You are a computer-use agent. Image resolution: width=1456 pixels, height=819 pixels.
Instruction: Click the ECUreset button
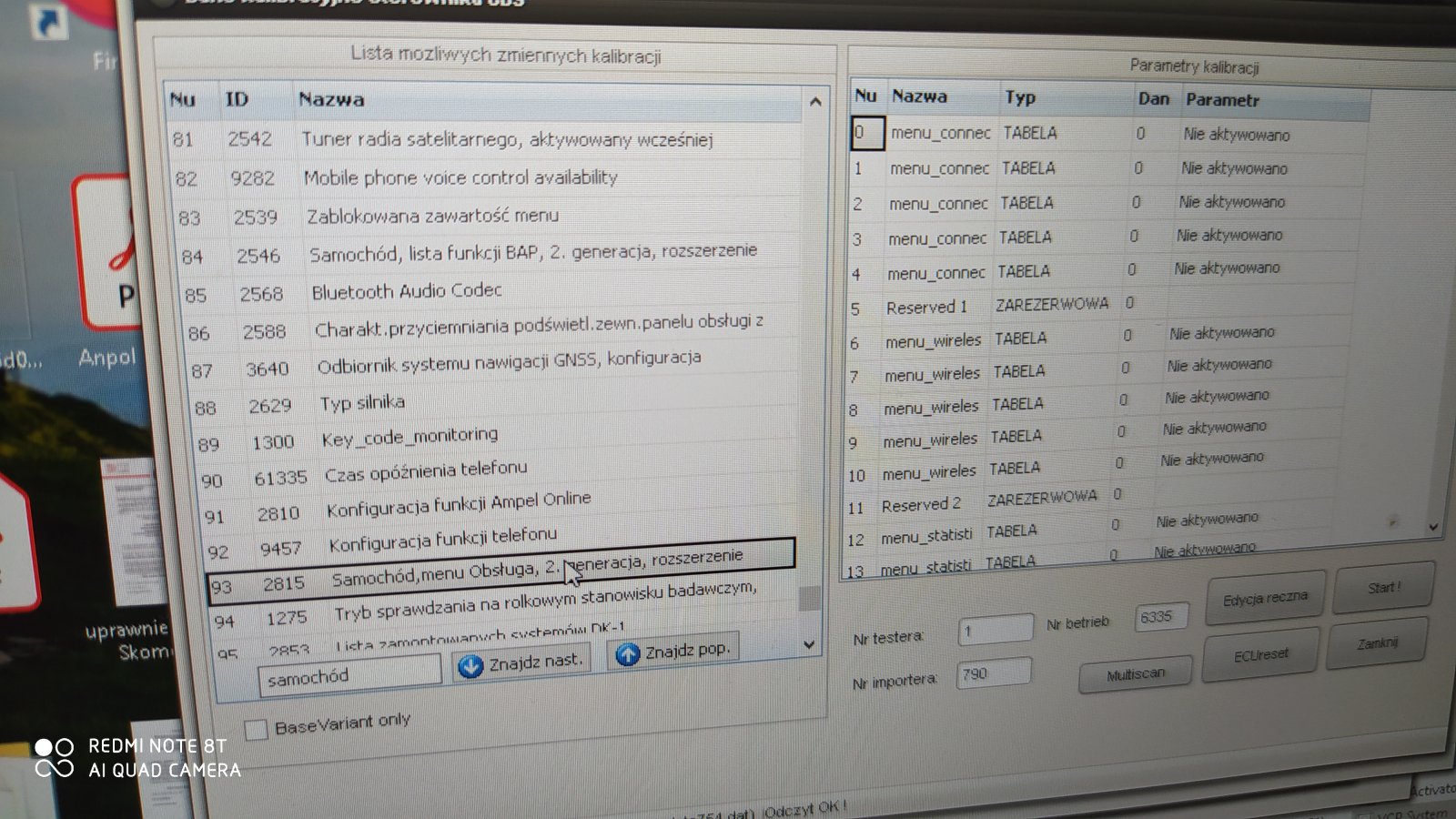point(1260,654)
